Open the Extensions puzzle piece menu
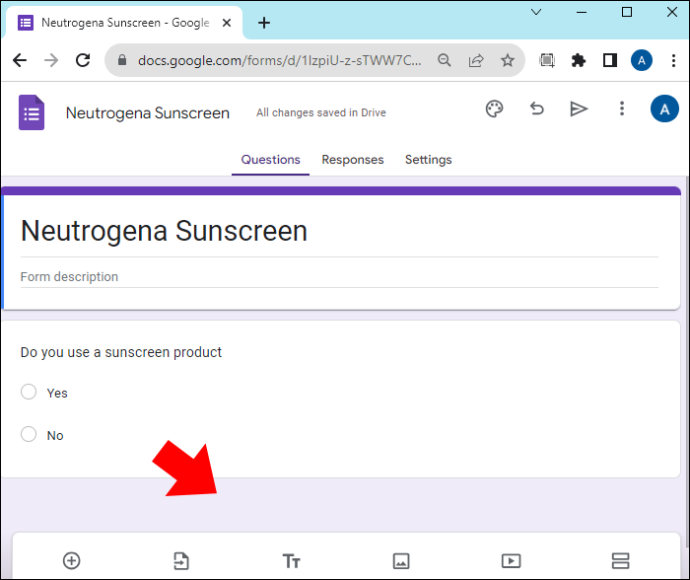 (578, 60)
